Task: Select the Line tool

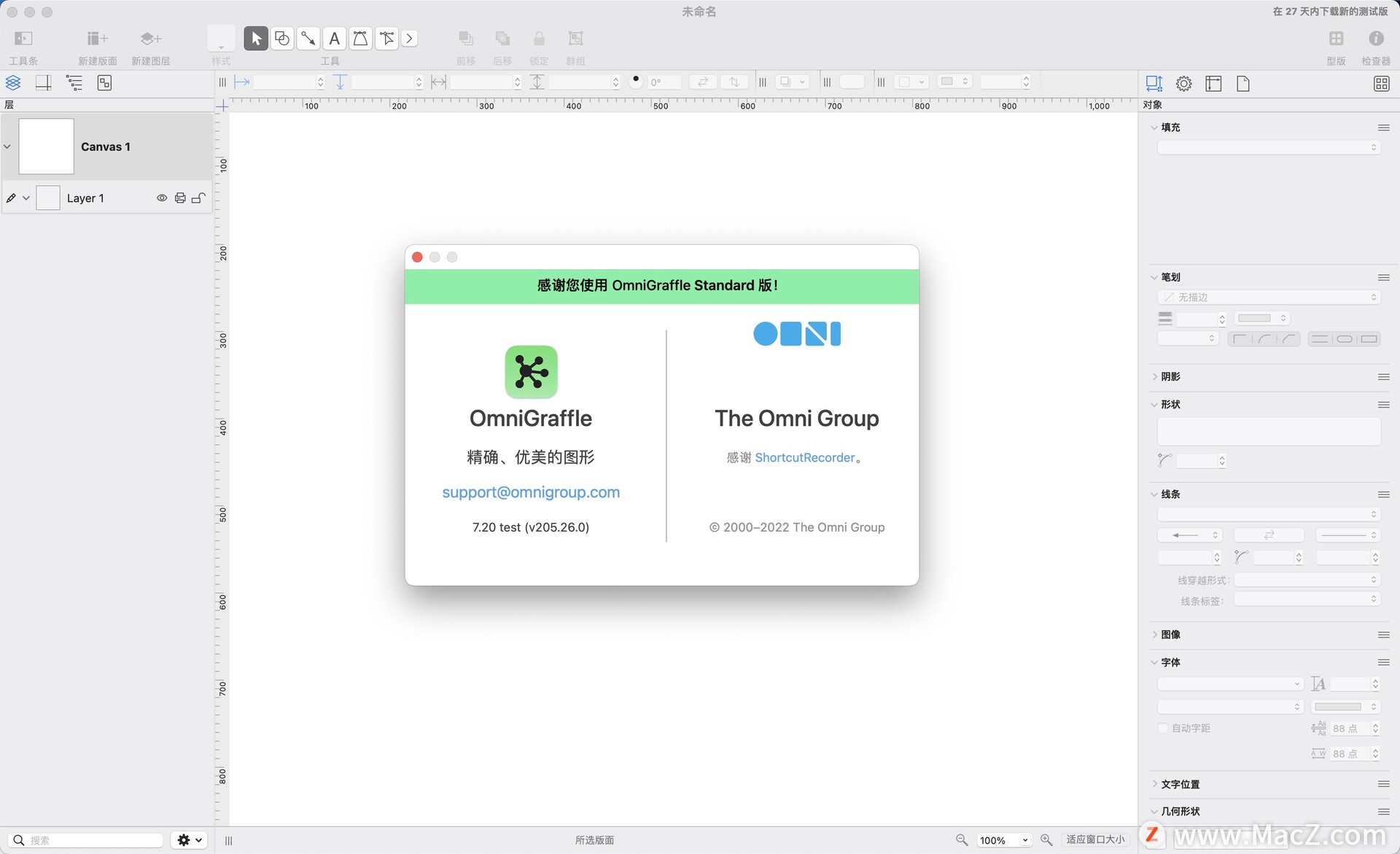Action: click(308, 39)
